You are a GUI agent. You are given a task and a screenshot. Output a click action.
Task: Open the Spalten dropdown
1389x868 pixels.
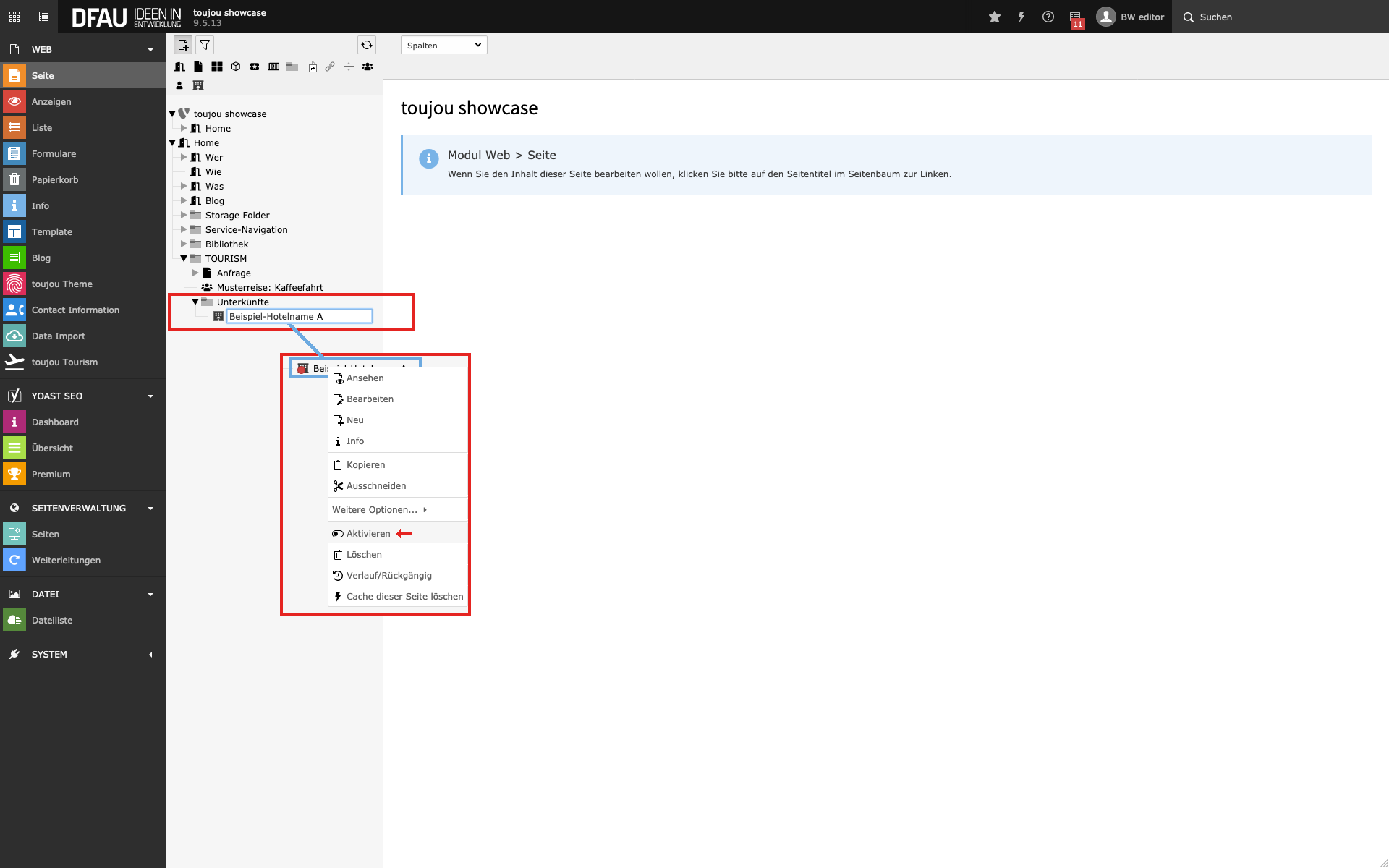(x=443, y=45)
